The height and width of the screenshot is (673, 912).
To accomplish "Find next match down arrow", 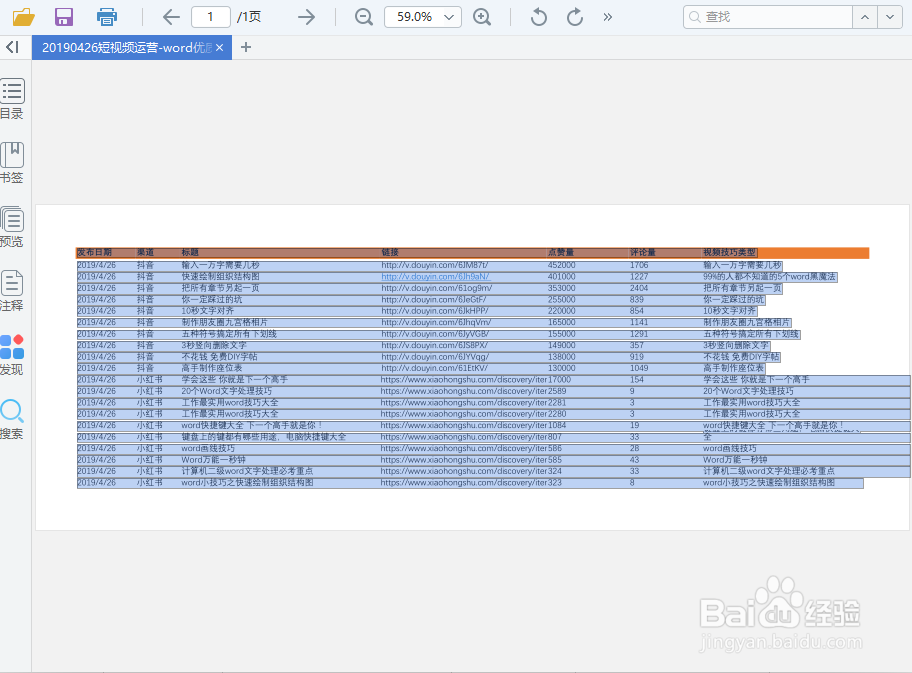I will click(890, 17).
